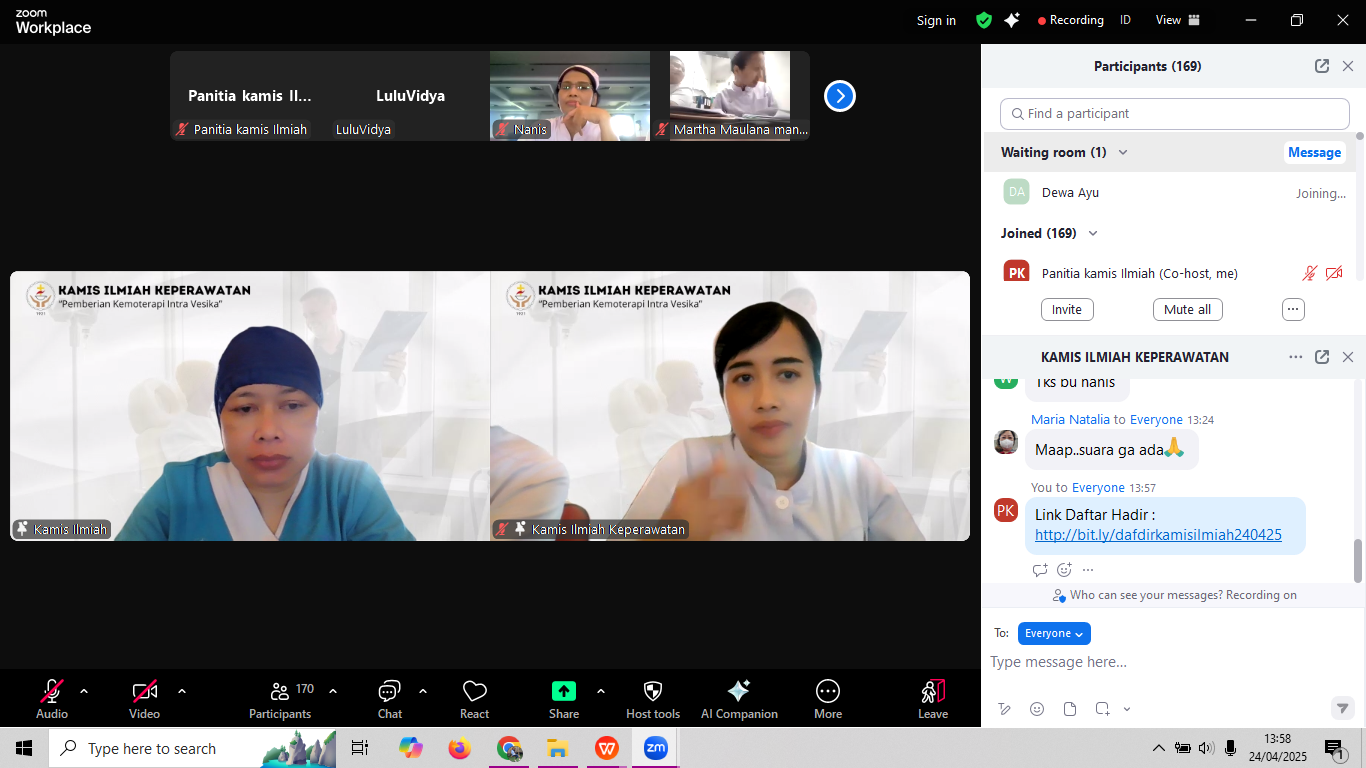Open the View menu
Image resolution: width=1366 pixels, height=768 pixels.
click(x=1177, y=20)
